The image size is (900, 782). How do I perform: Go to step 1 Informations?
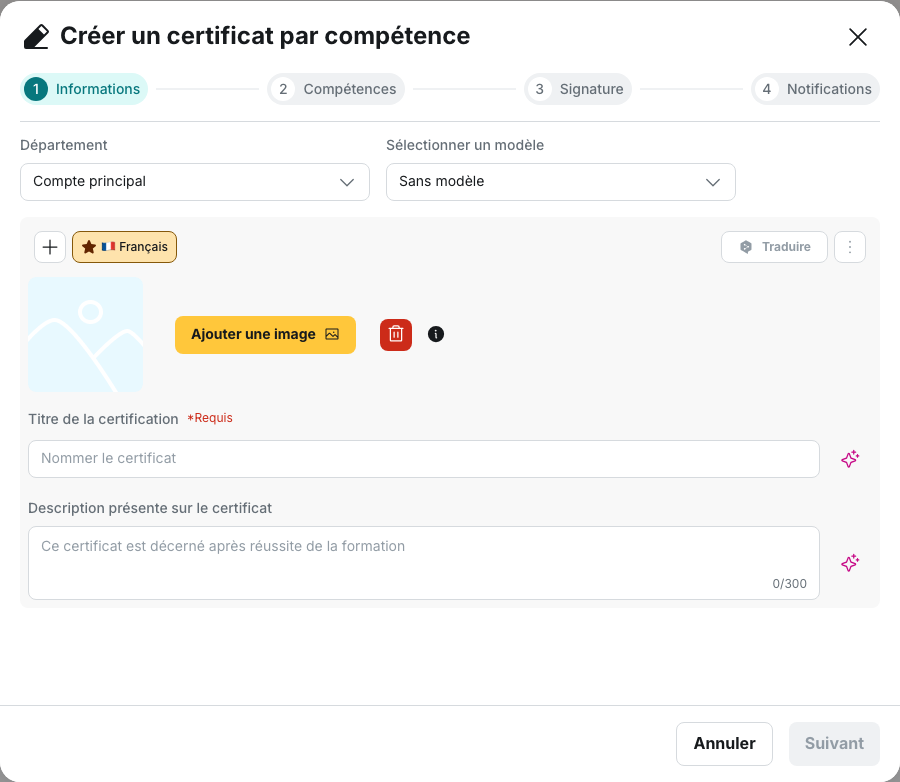click(84, 89)
